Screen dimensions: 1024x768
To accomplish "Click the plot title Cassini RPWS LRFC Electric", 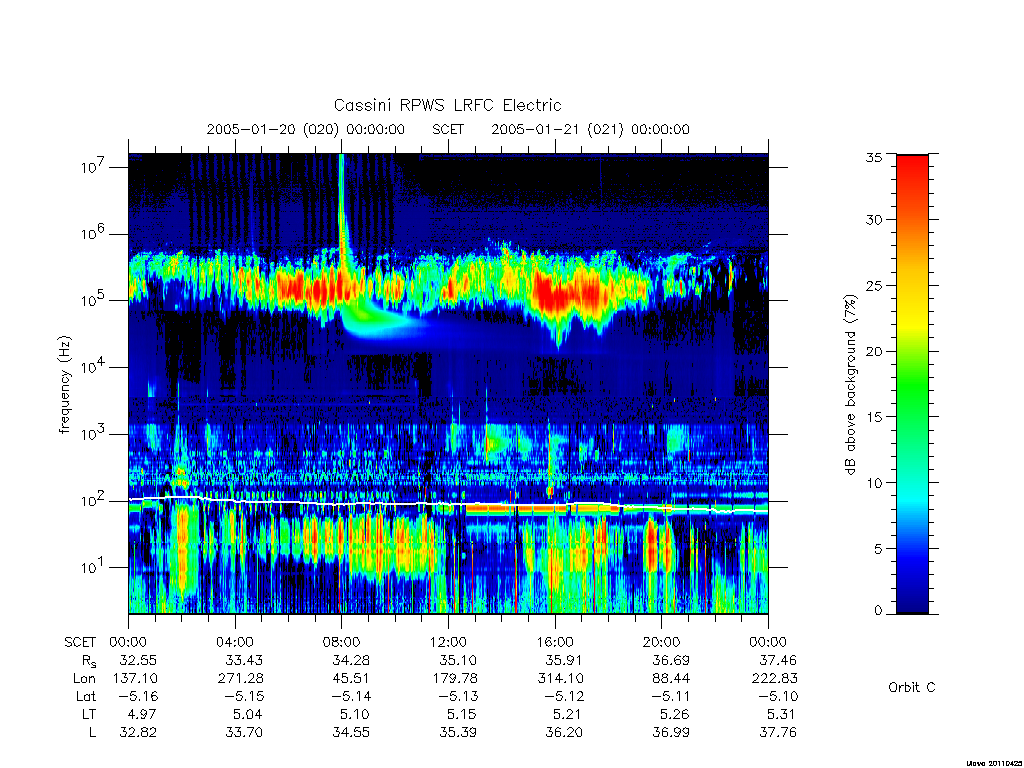I will coord(447,105).
